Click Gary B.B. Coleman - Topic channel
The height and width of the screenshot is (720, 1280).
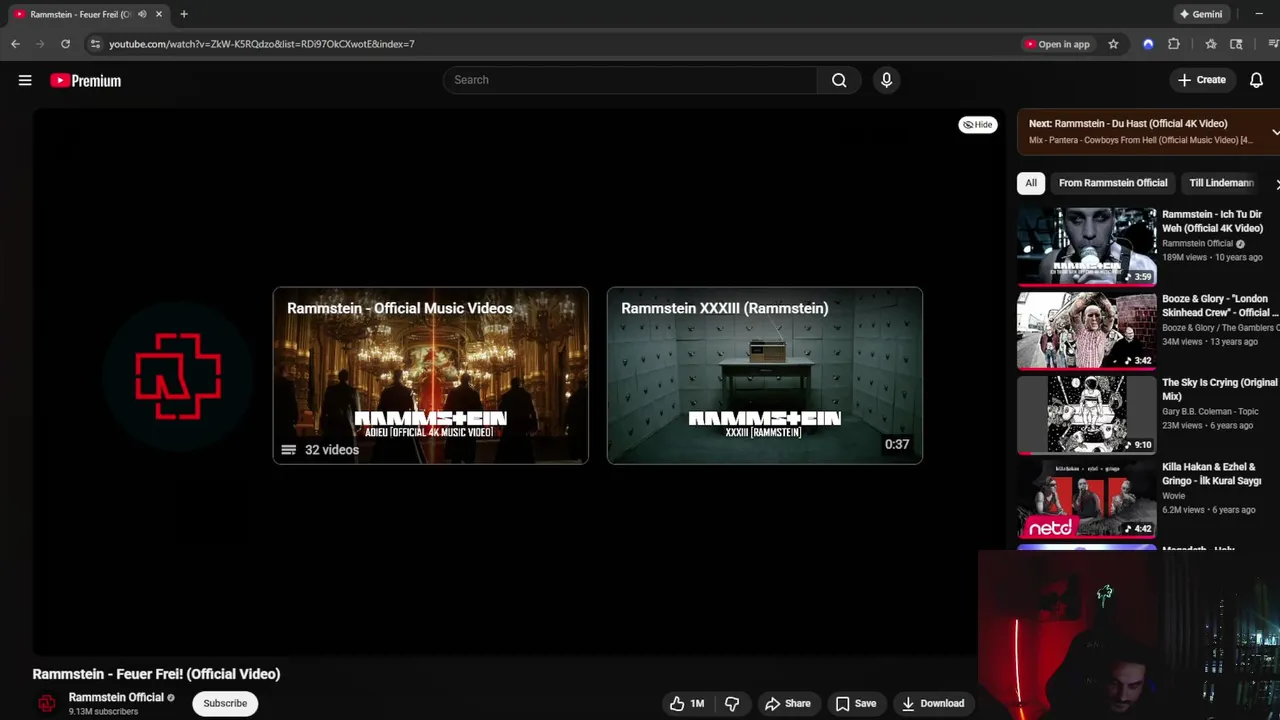(1210, 411)
